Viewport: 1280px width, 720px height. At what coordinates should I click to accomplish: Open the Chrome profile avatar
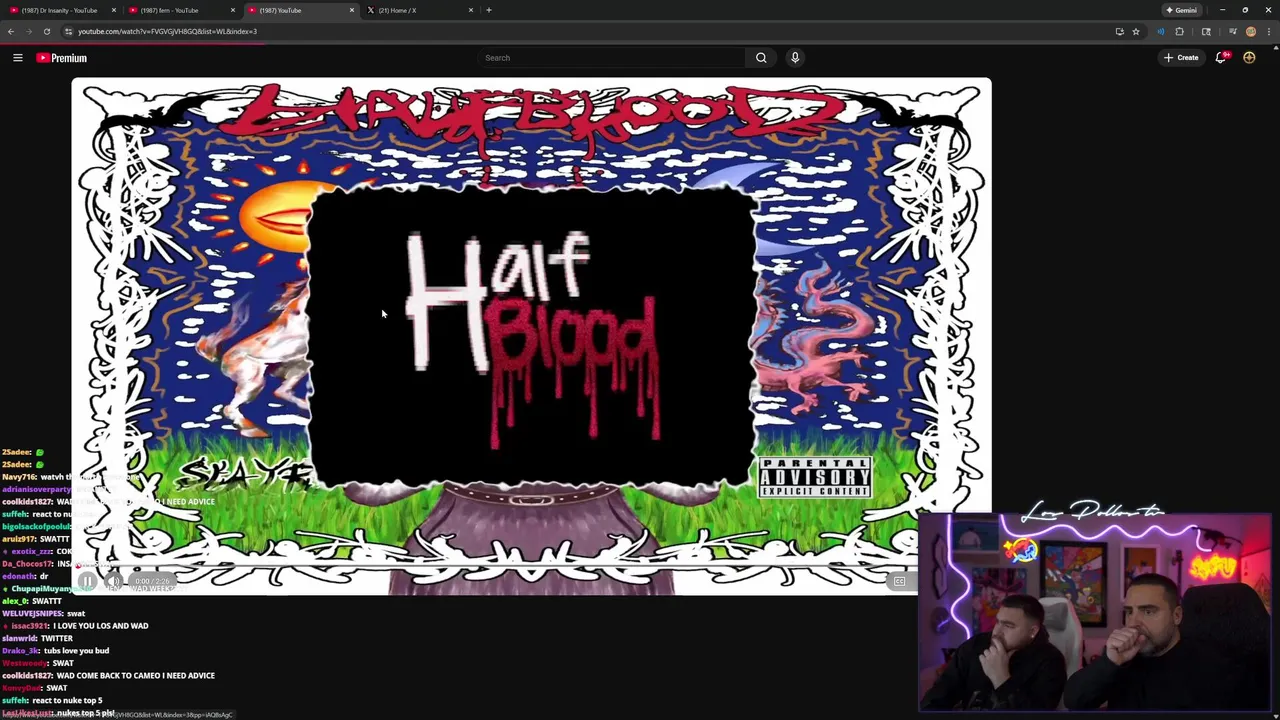coord(1250,31)
